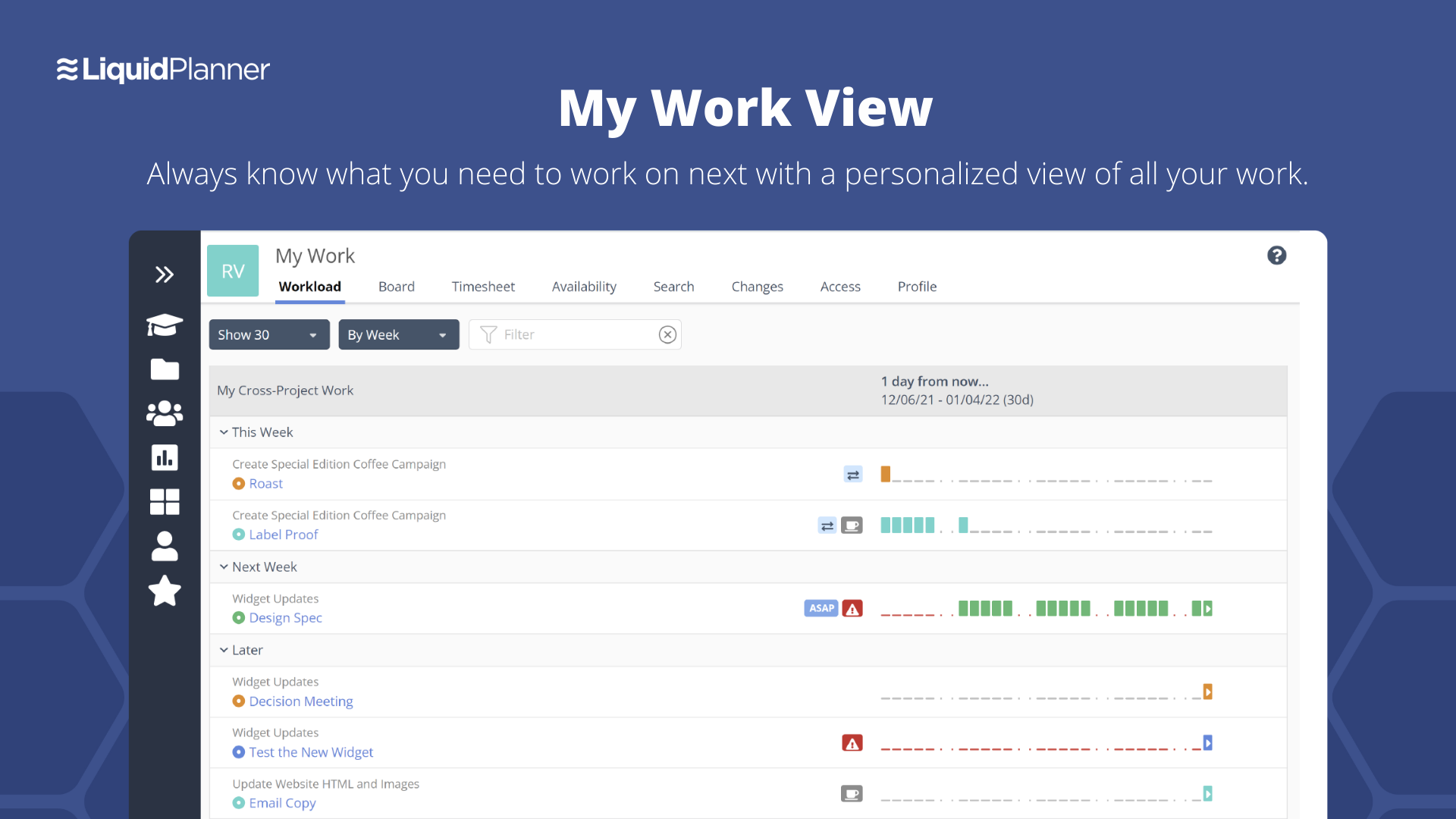Screen dimensions: 1456x819
Task: Collapse the Later section
Action: tap(224, 649)
